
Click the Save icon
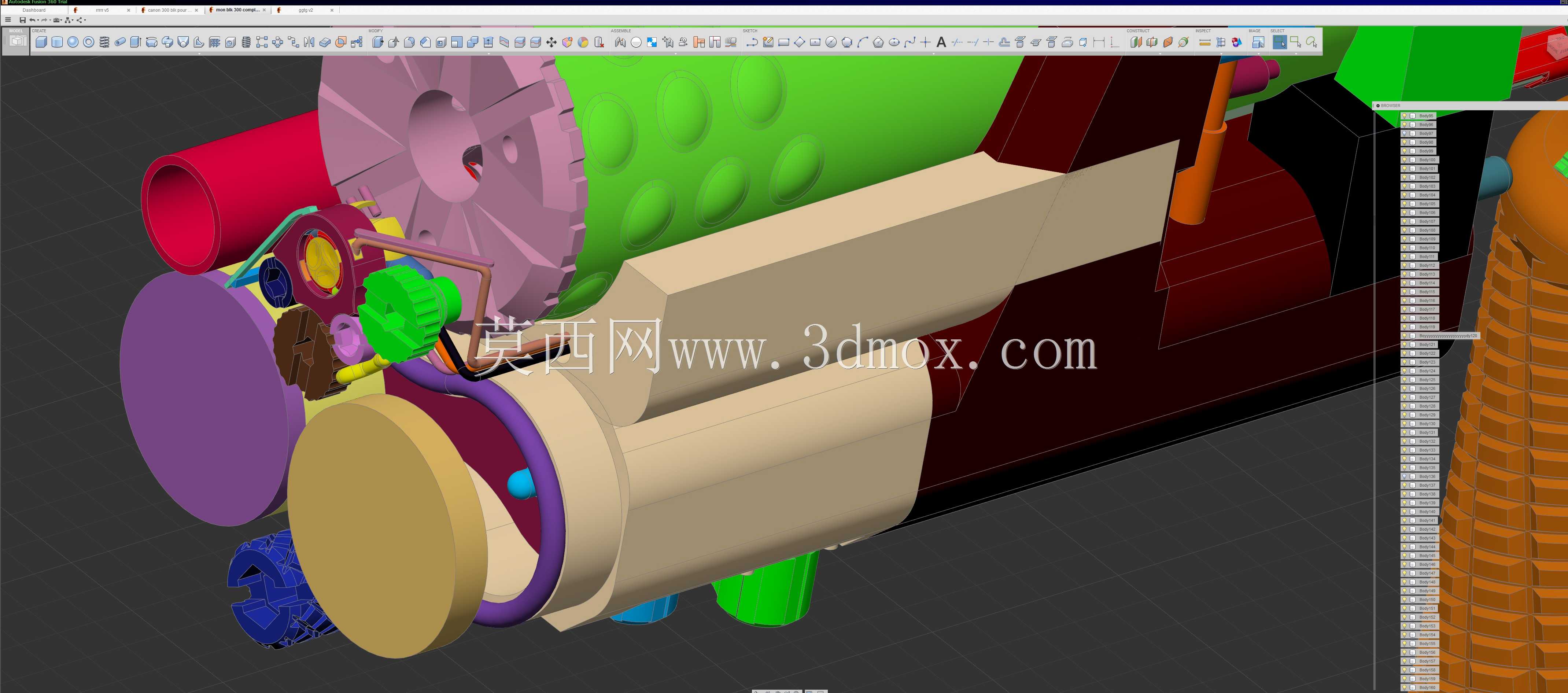22,20
